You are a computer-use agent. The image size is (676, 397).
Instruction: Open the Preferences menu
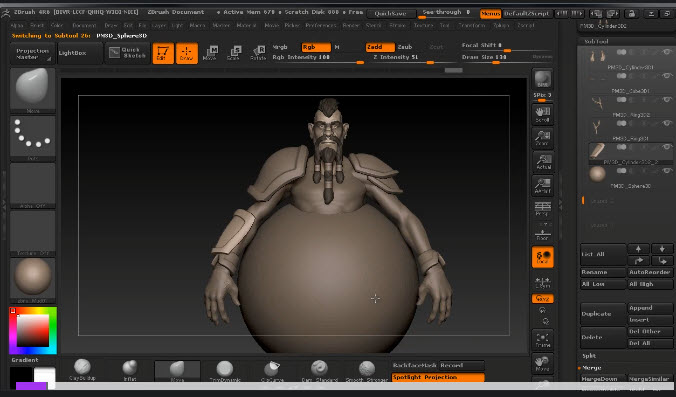click(321, 25)
